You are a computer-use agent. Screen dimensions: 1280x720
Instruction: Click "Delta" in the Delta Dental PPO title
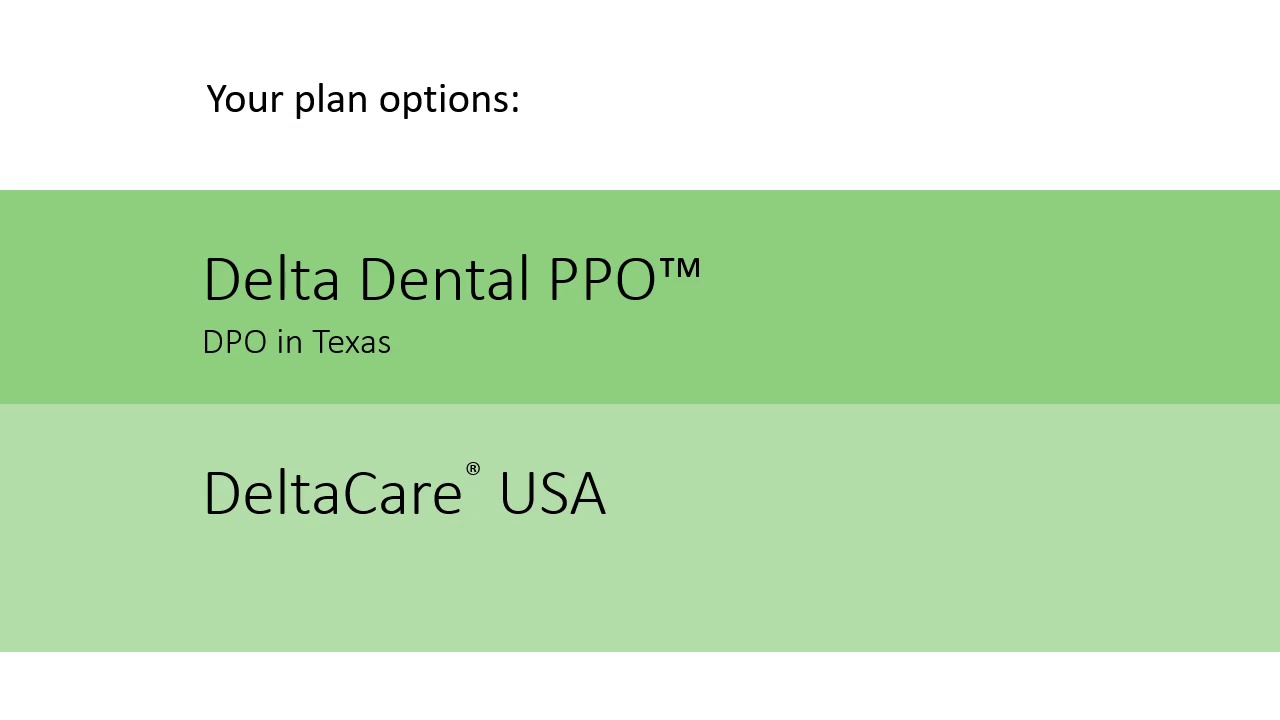pos(271,279)
